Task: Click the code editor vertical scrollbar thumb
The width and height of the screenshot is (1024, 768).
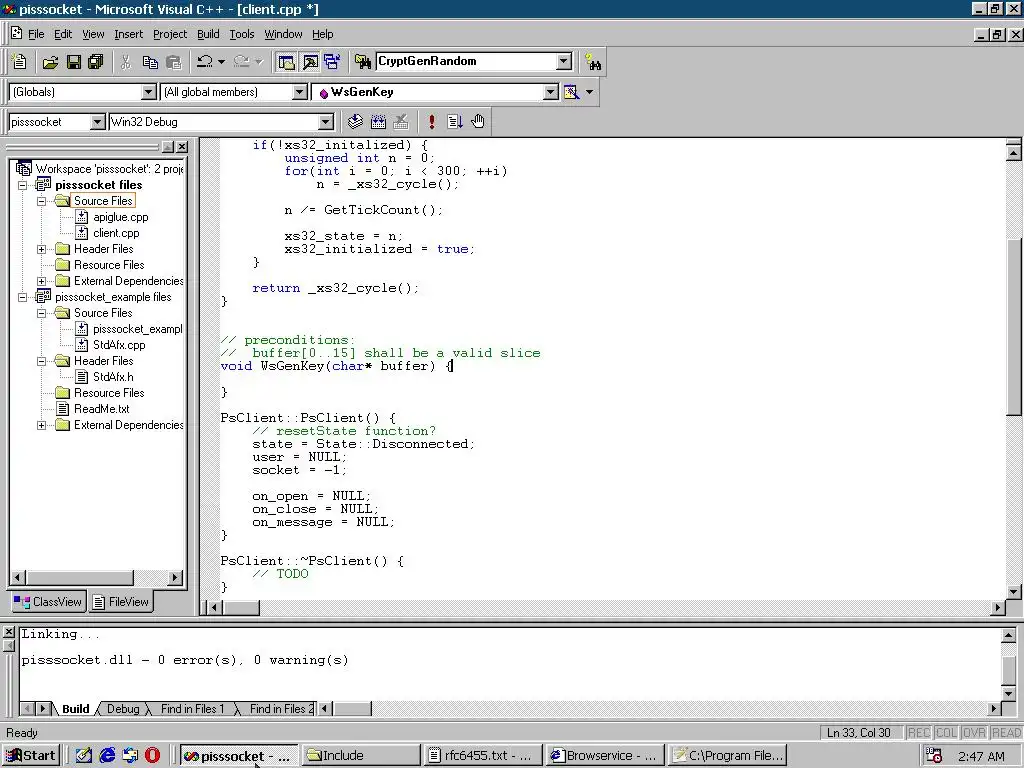Action: point(1014,327)
